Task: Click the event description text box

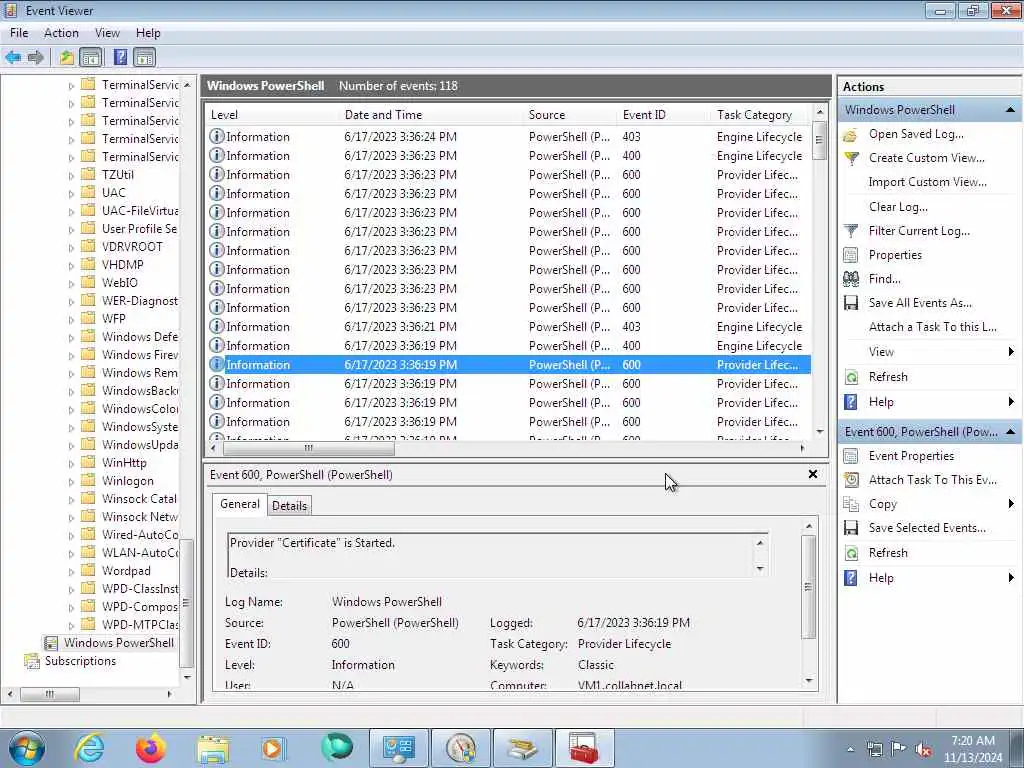Action: coord(497,556)
